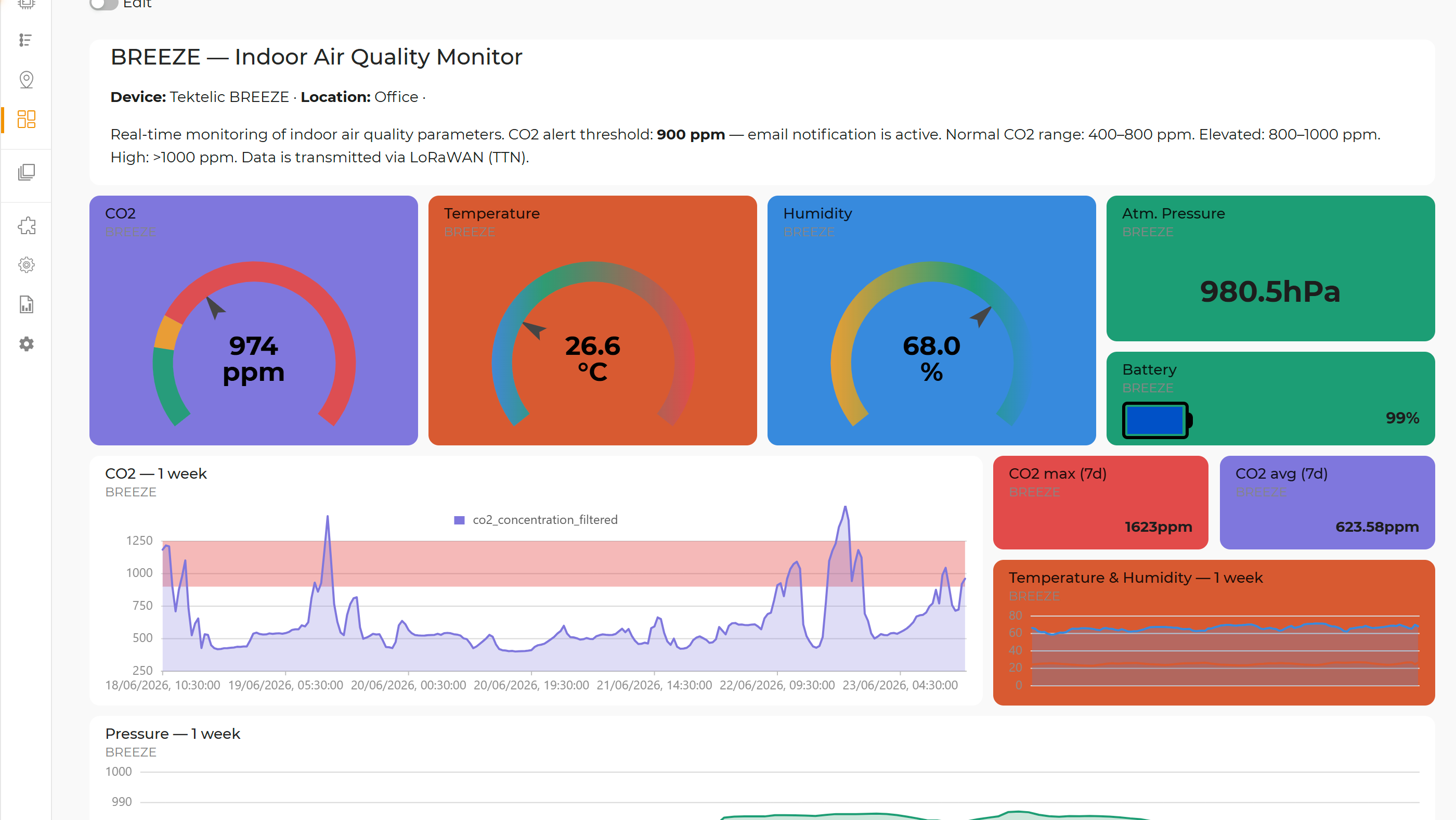1456x820 pixels.
Task: Click the CO2 avg (7d) title
Action: coord(1281,473)
